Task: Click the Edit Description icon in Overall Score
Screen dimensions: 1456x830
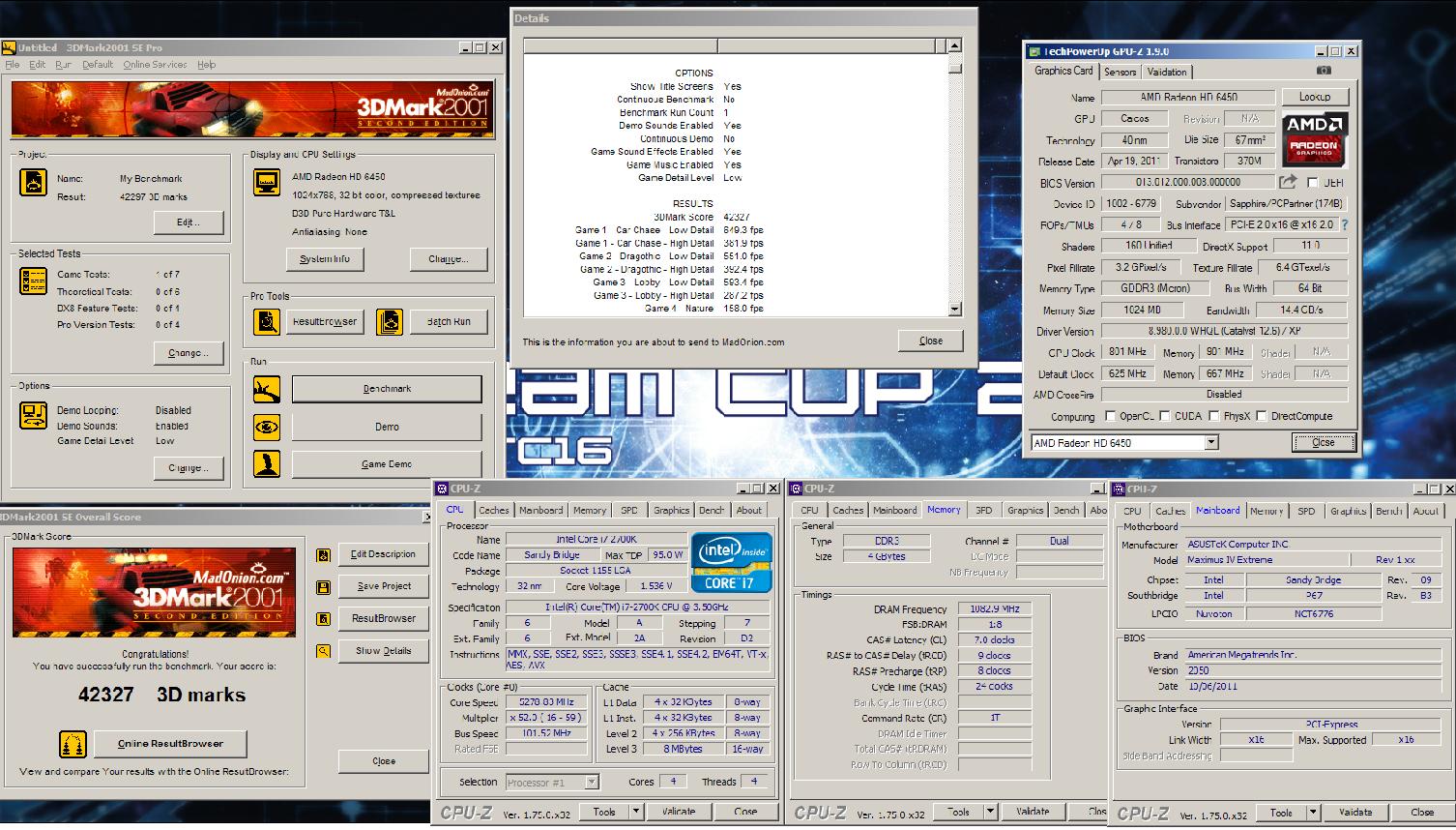Action: 324,555
